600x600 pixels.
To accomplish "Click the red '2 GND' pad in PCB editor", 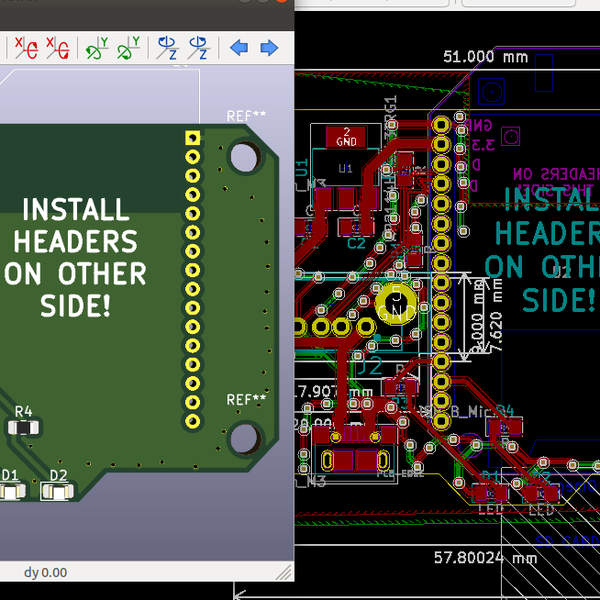I will (346, 137).
